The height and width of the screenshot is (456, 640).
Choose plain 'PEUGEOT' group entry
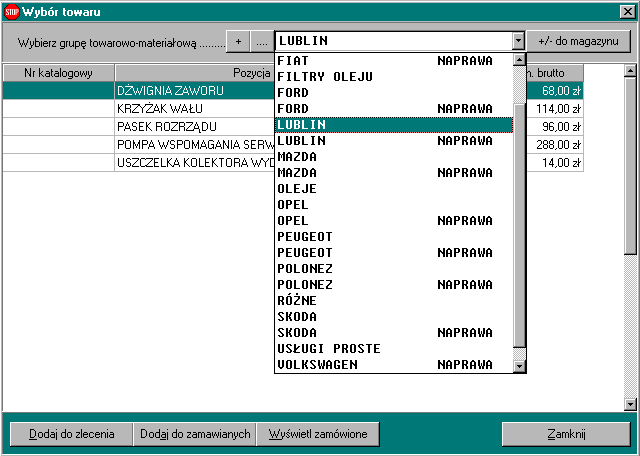pos(394,237)
